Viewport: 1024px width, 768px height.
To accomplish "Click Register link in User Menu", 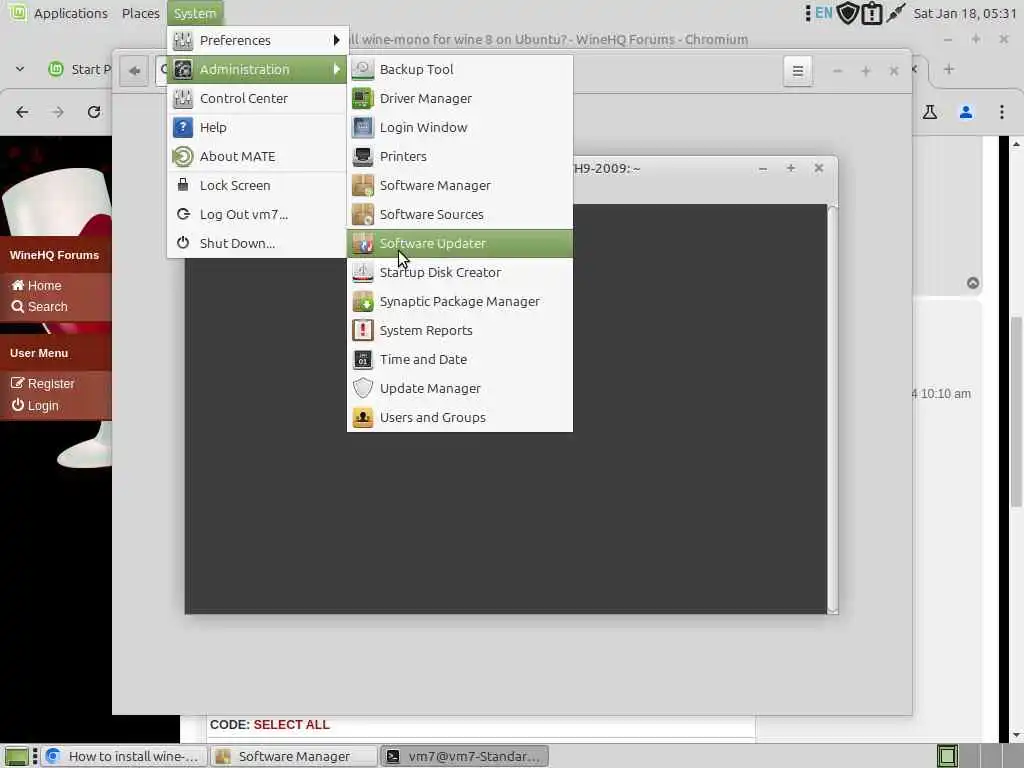I will pos(42,383).
